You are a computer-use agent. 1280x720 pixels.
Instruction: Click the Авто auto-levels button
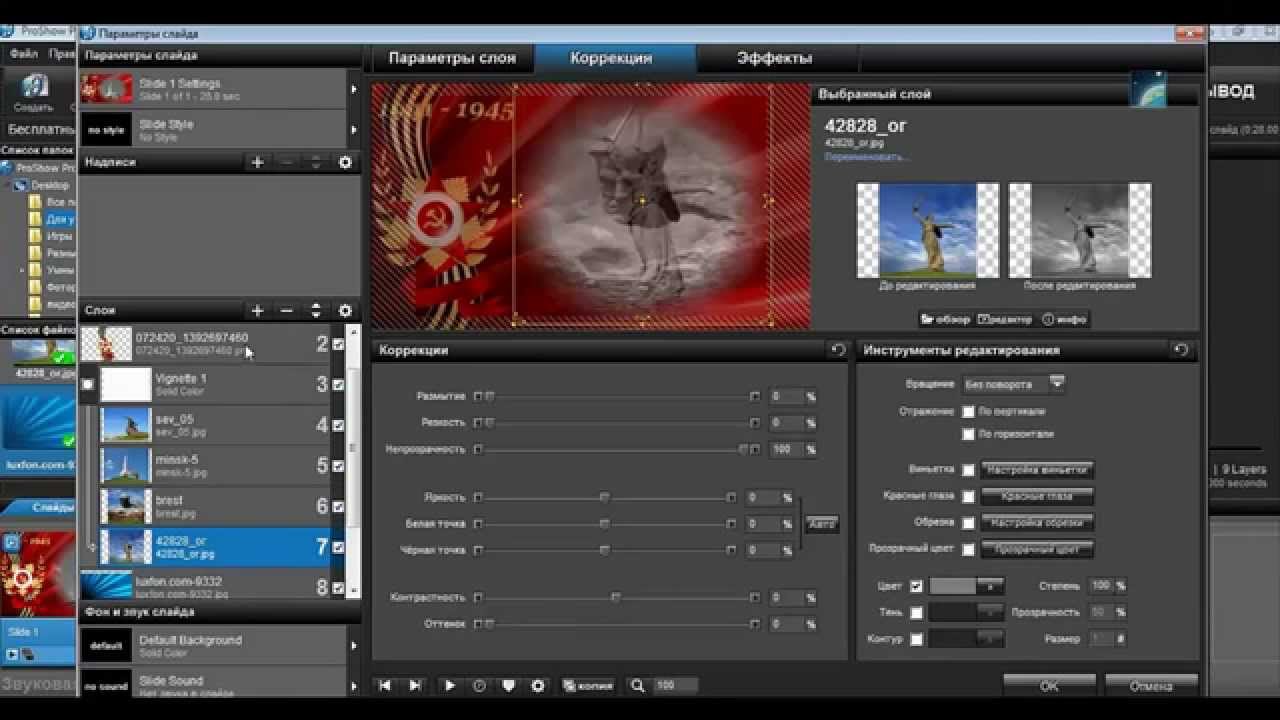coord(822,524)
